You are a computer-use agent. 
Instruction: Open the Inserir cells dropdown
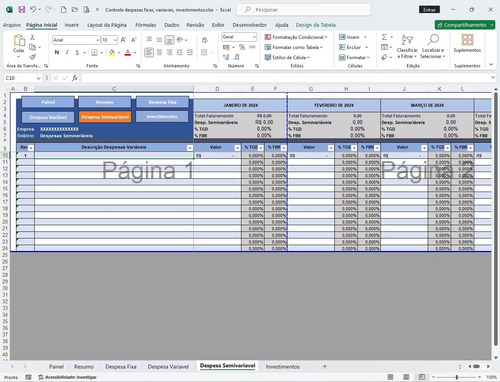pos(366,37)
